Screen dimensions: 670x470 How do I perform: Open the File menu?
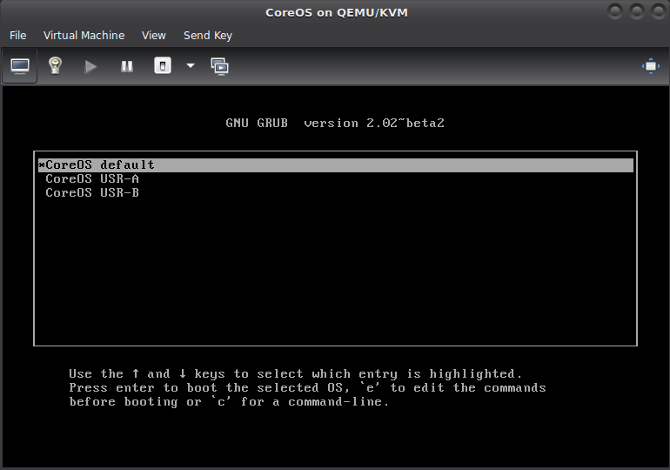pos(18,35)
